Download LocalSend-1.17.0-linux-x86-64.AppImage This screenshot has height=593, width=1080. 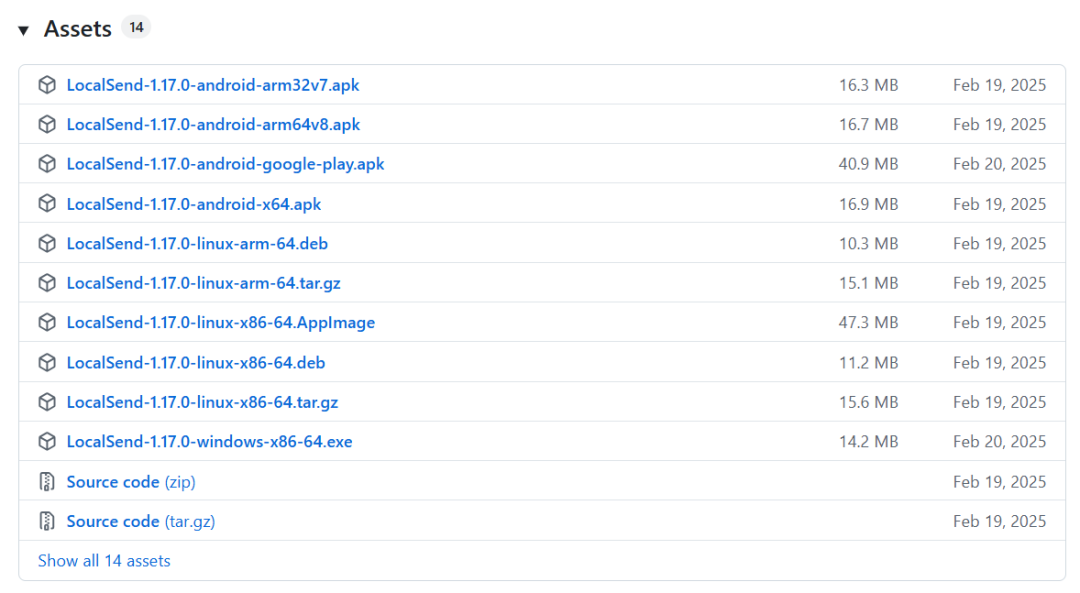pyautogui.click(x=220, y=322)
